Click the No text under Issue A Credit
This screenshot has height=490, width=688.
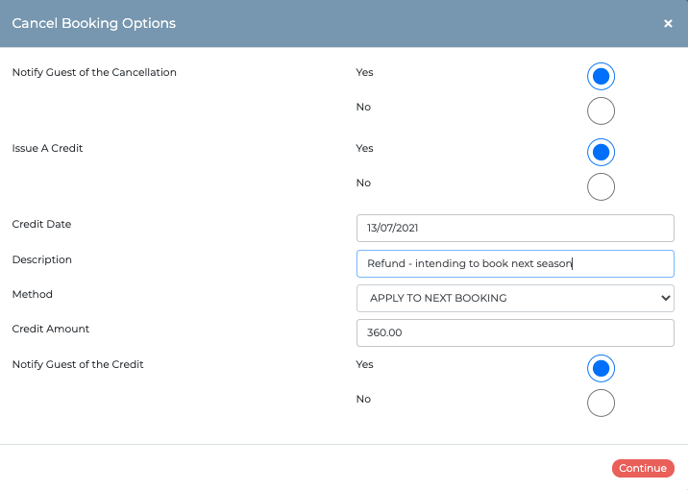[x=363, y=183]
